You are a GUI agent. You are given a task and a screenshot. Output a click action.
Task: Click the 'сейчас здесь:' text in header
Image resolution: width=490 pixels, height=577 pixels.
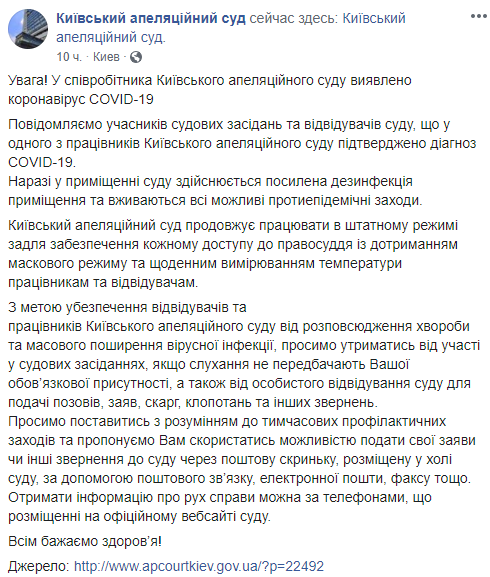(294, 18)
